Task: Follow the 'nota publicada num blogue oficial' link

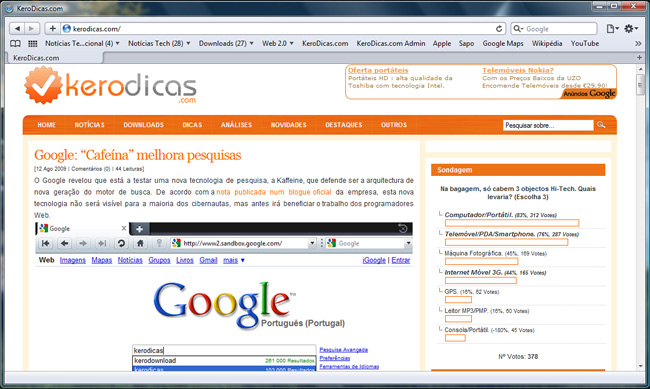Action: (x=274, y=192)
